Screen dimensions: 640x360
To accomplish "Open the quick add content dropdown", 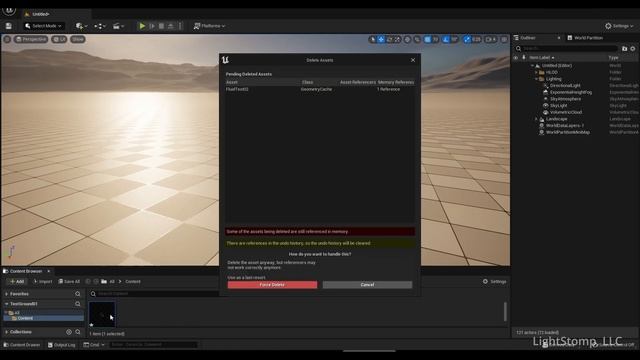I will tap(81, 26).
